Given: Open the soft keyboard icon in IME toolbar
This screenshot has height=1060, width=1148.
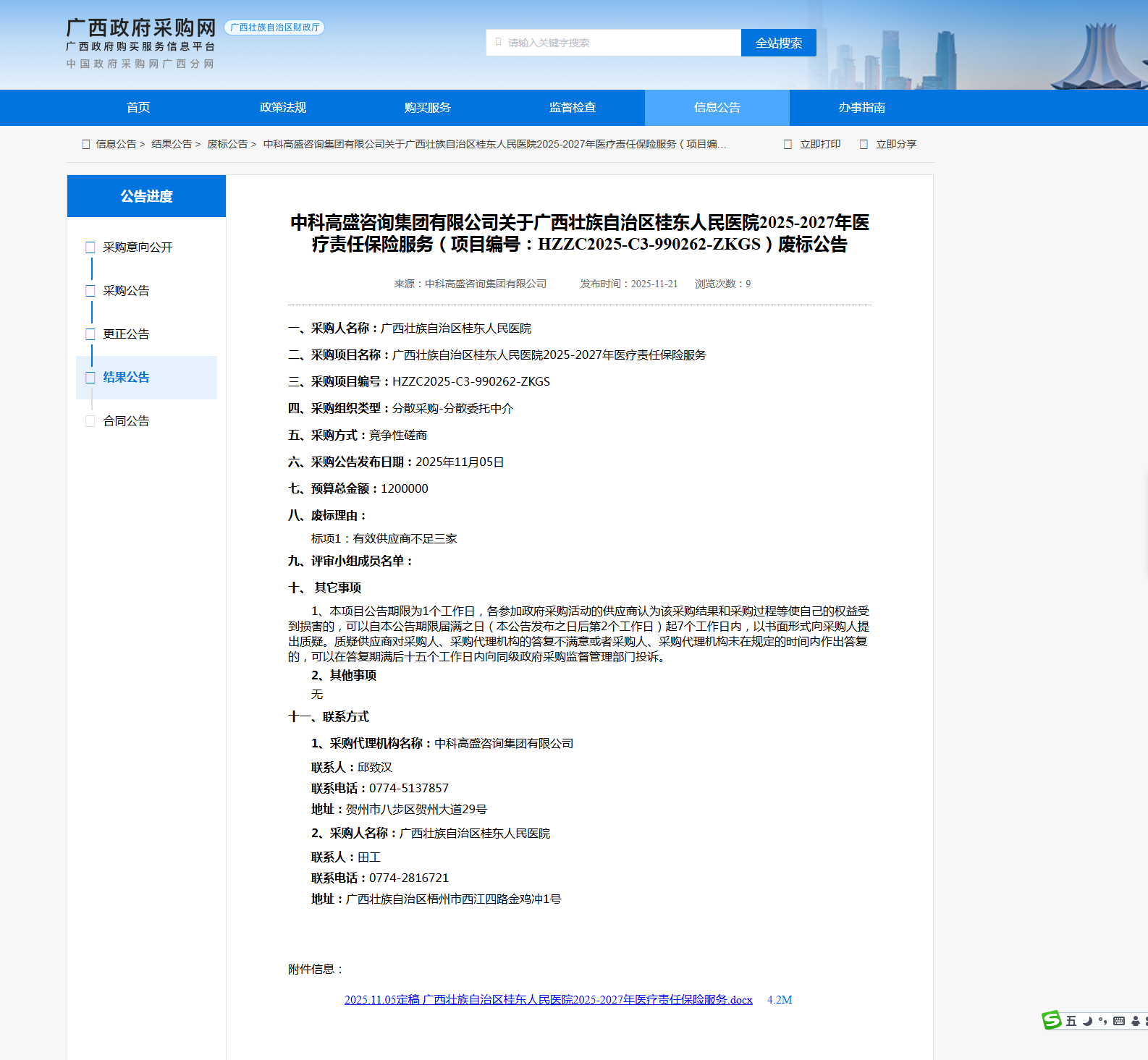Looking at the screenshot, I should pos(1119,1021).
